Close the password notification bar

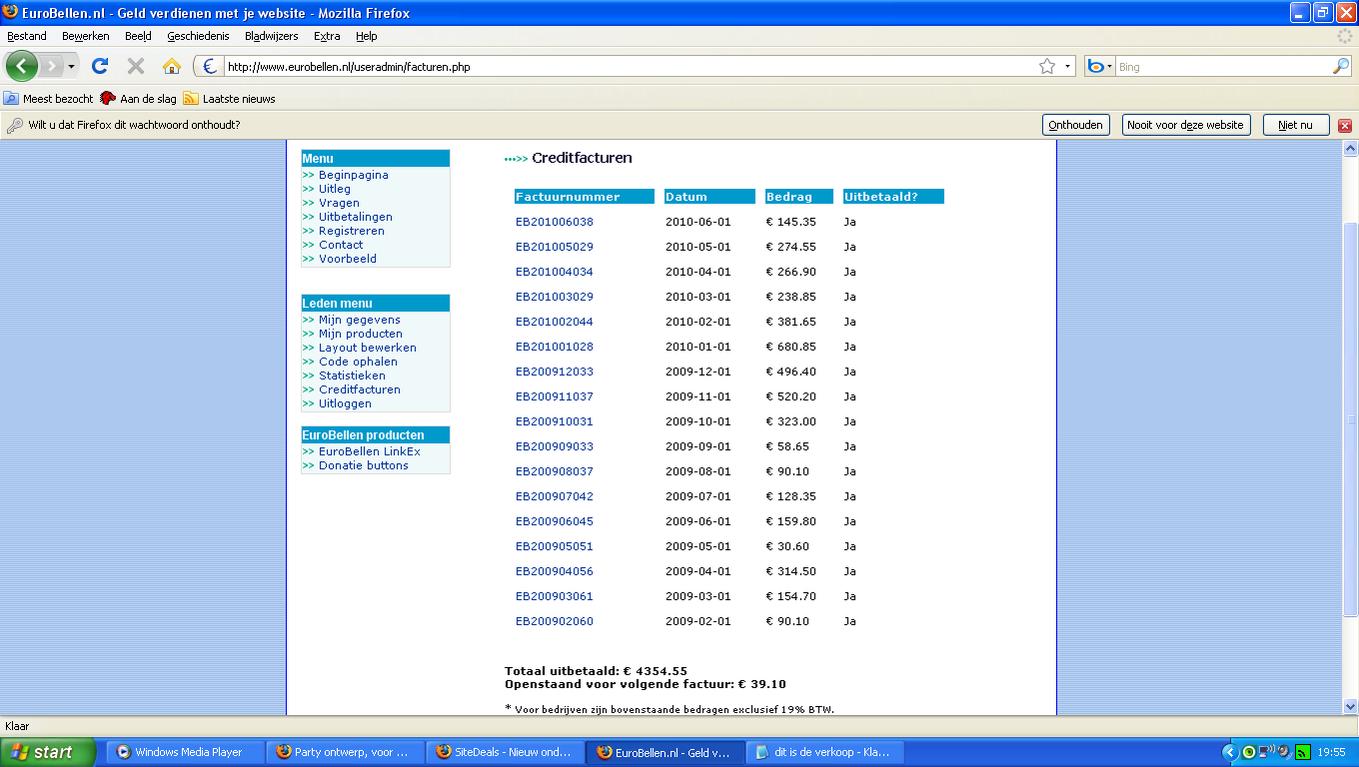click(1345, 126)
